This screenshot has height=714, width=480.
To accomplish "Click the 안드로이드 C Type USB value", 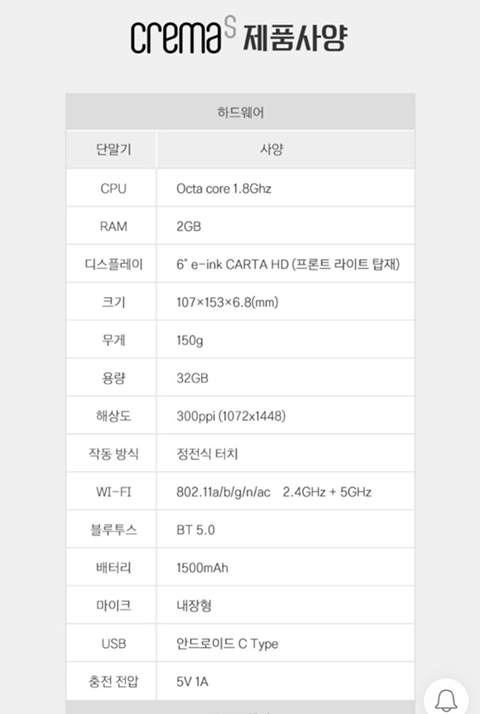I will 227,643.
